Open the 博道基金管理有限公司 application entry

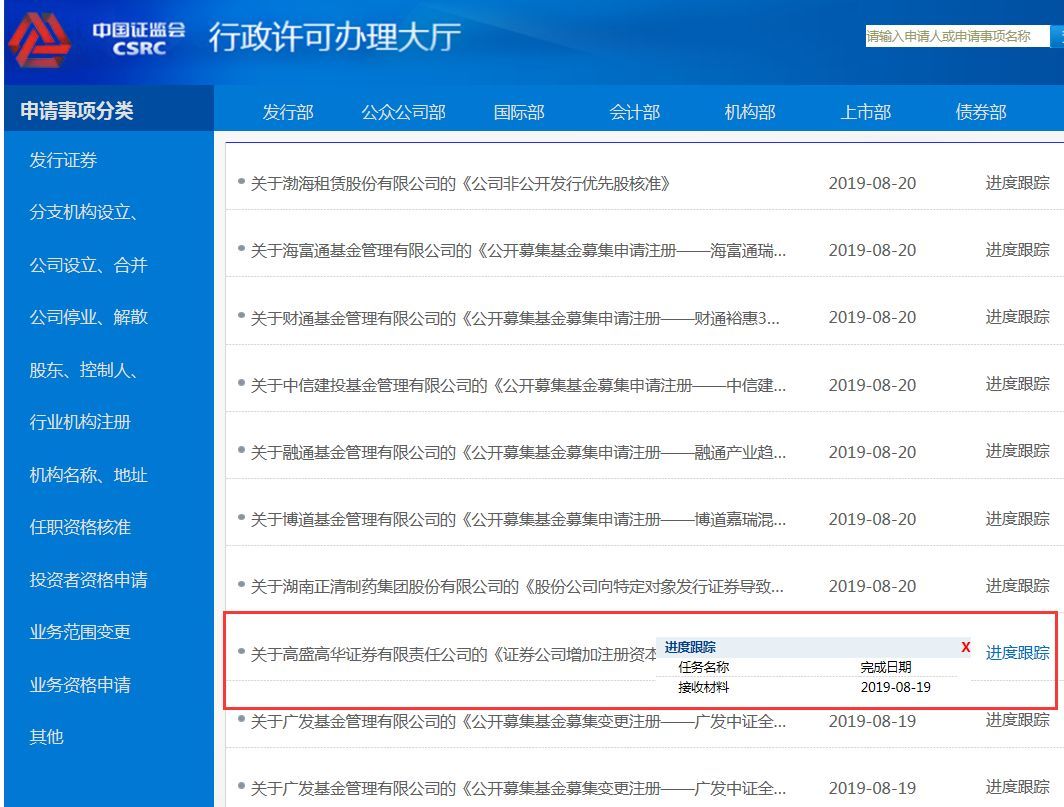tap(518, 520)
